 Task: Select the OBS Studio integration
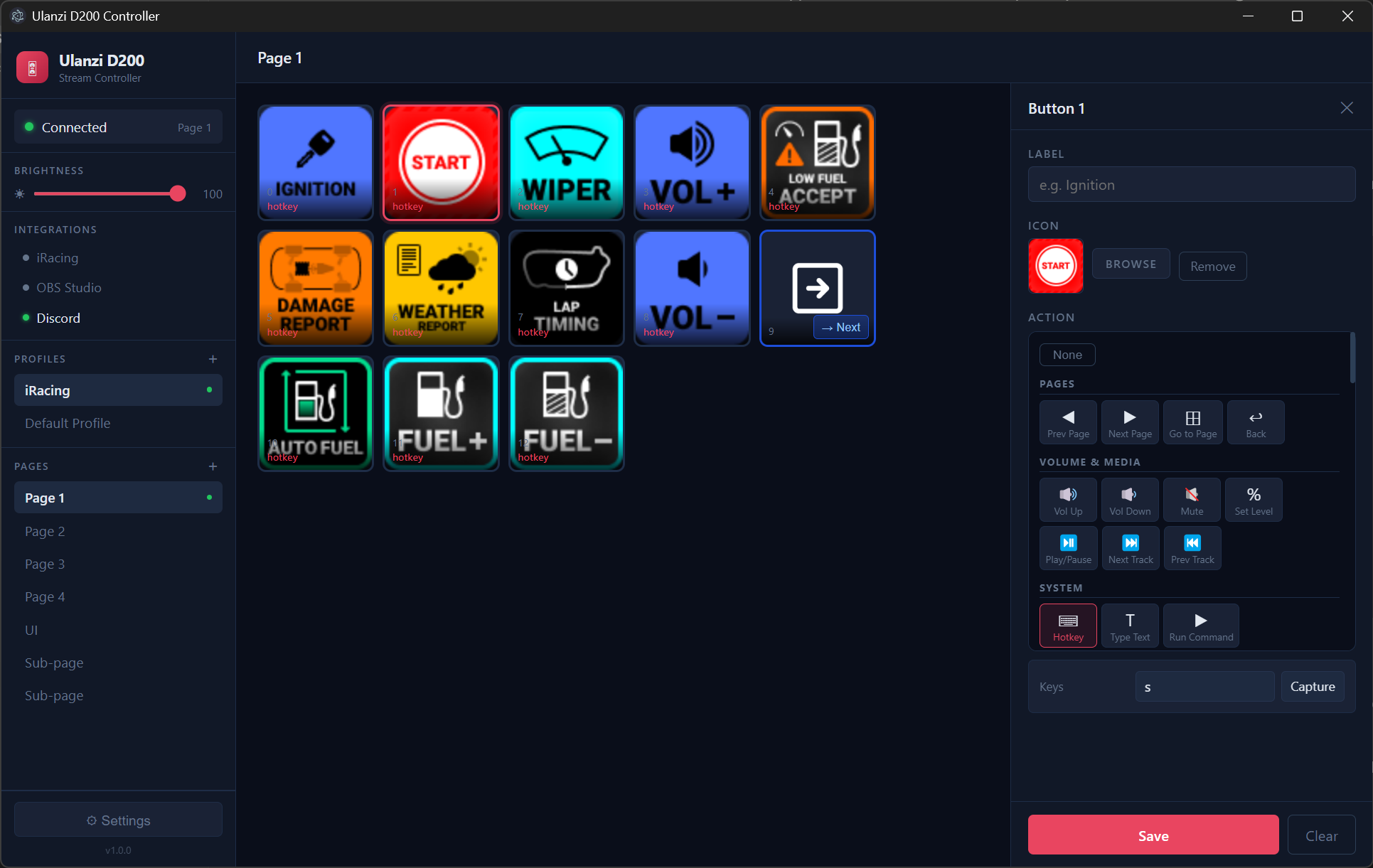tap(68, 288)
